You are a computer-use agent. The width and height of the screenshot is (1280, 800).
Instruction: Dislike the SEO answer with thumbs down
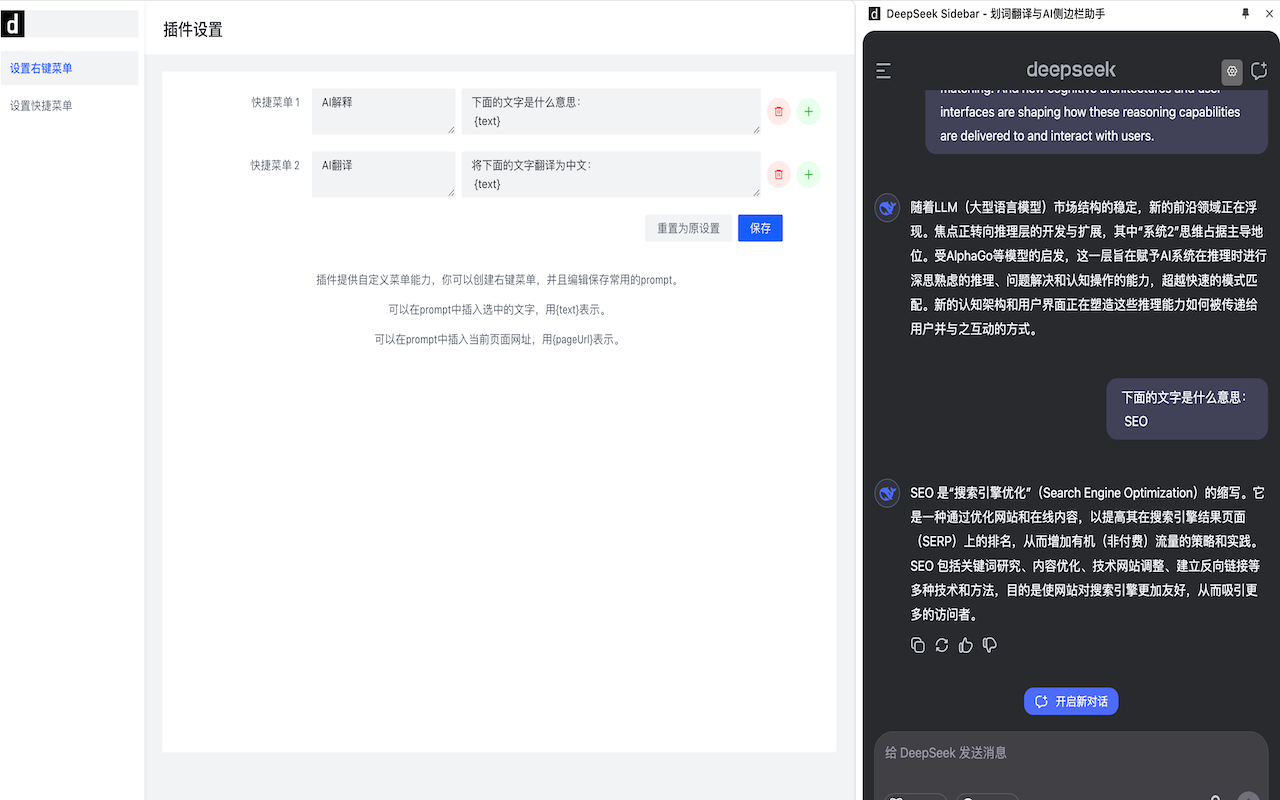990,646
